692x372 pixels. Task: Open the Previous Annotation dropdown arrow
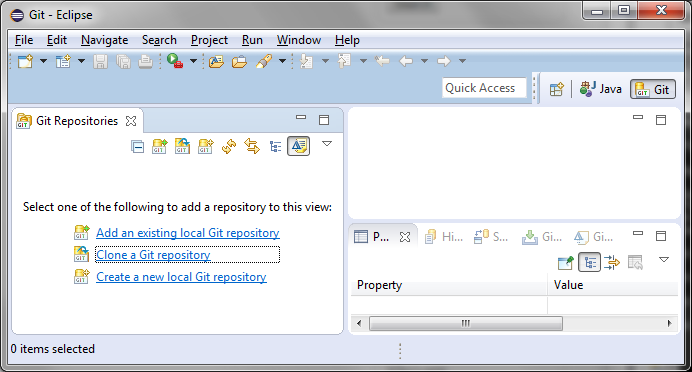click(363, 61)
